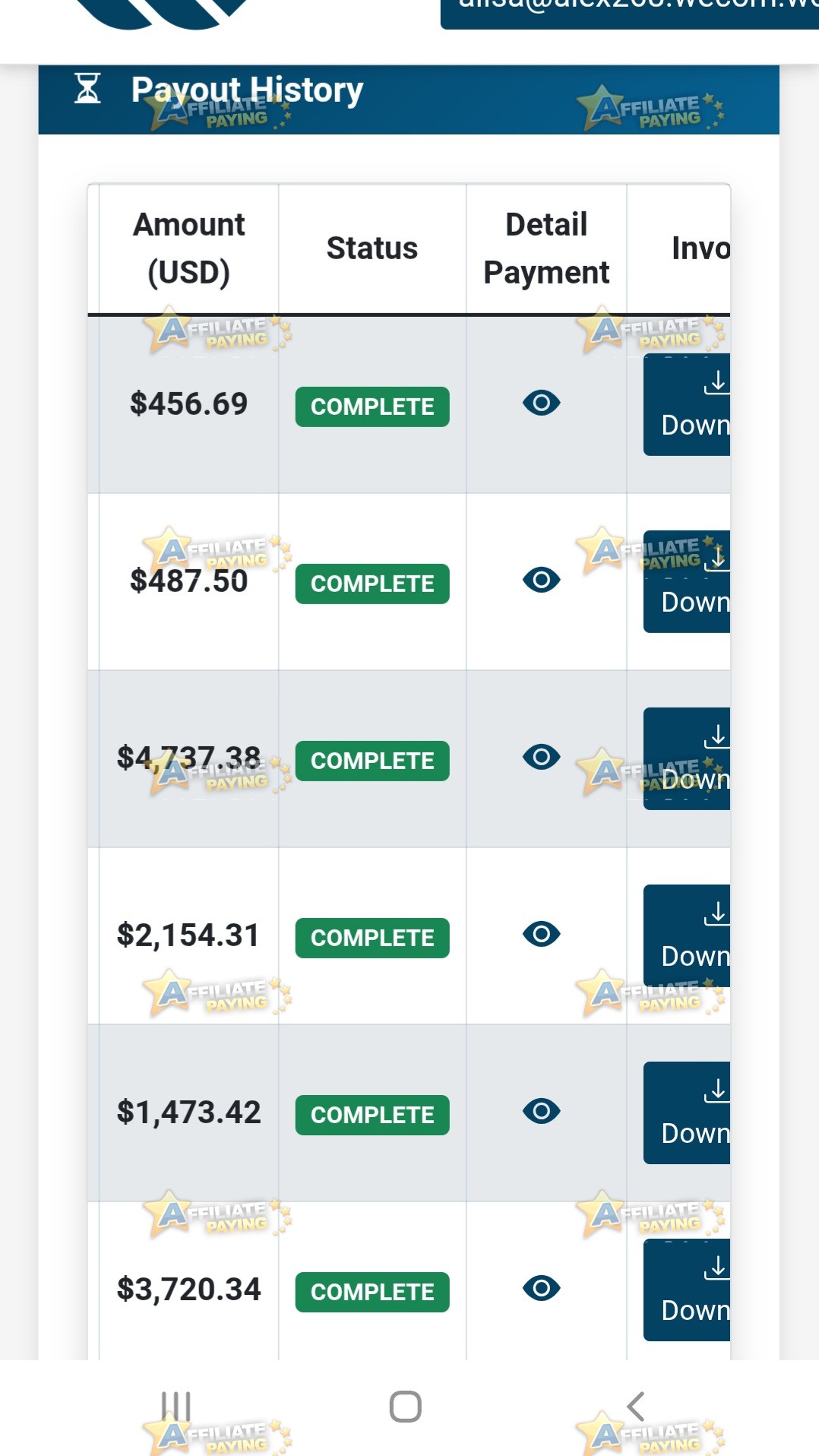
Task: Download invoice for $4,737.38 payout
Action: pos(687,759)
